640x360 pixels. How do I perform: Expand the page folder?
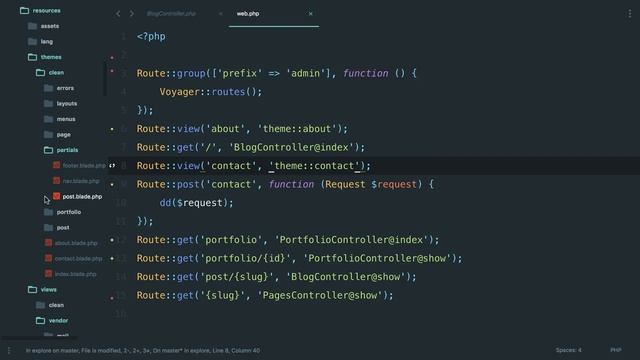pyautogui.click(x=57, y=135)
